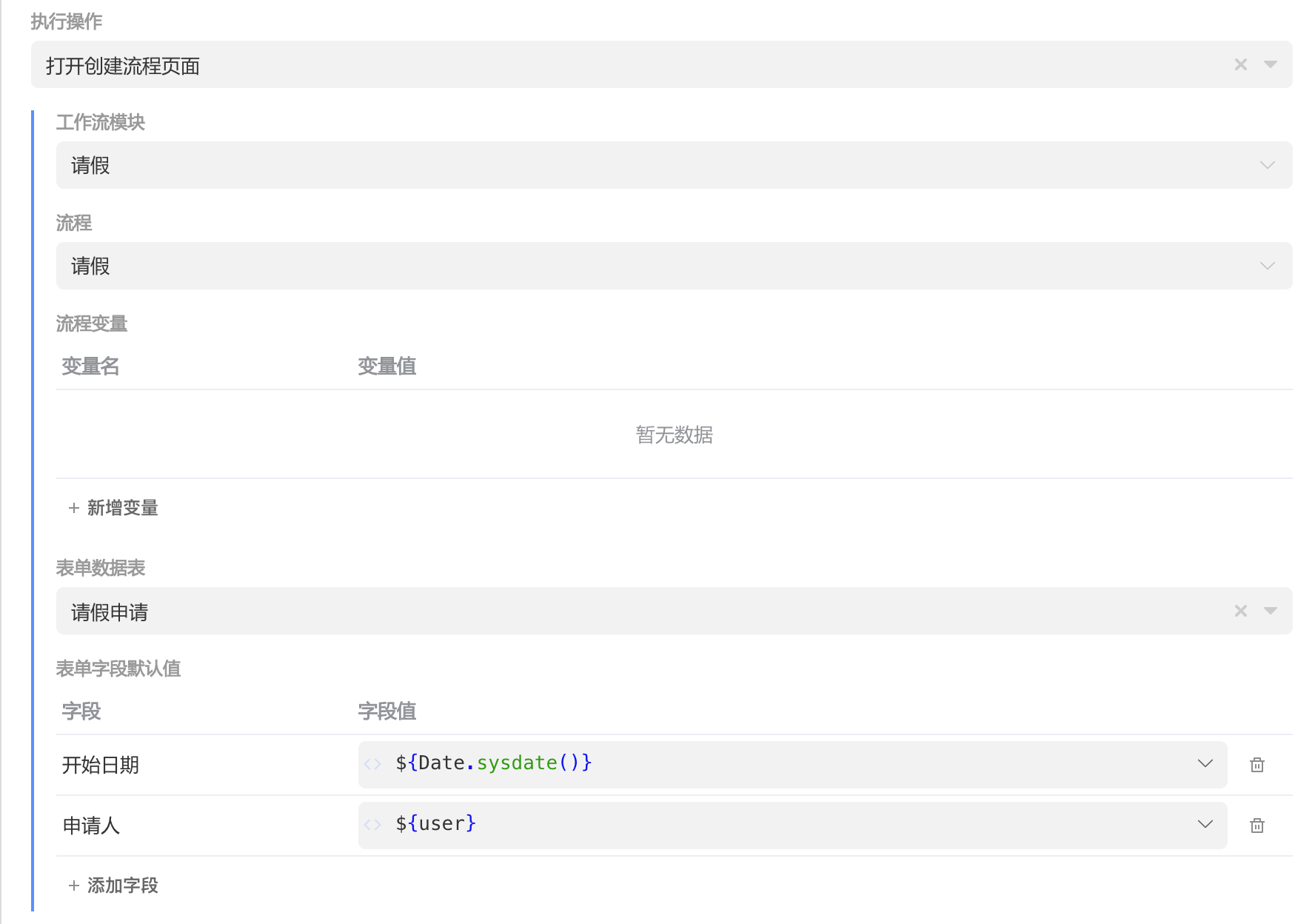Delete the 申请人 field row
Image resolution: width=1315 pixels, height=924 pixels.
1257,826
